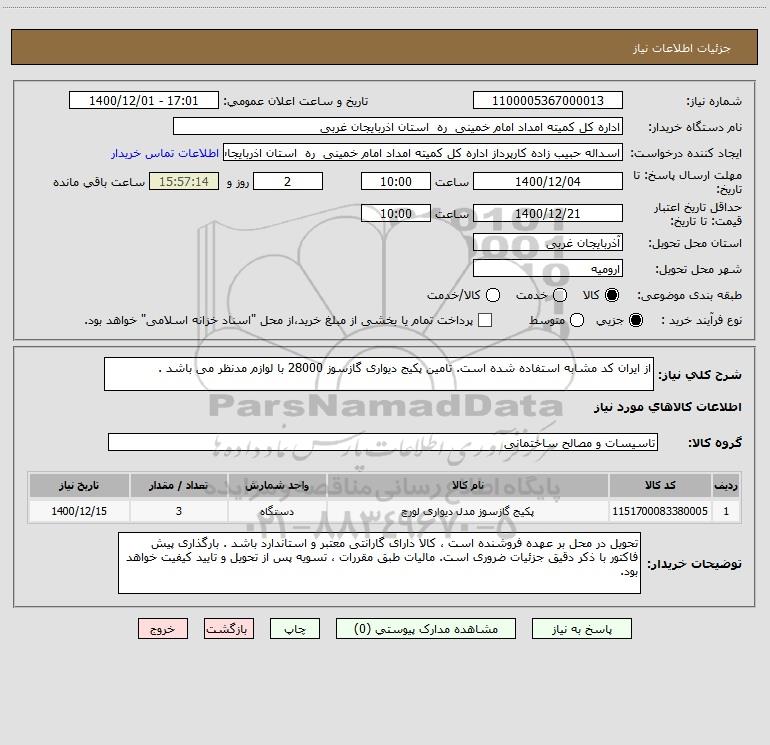
Task: Select the خدمت radio button
Action: point(560,295)
